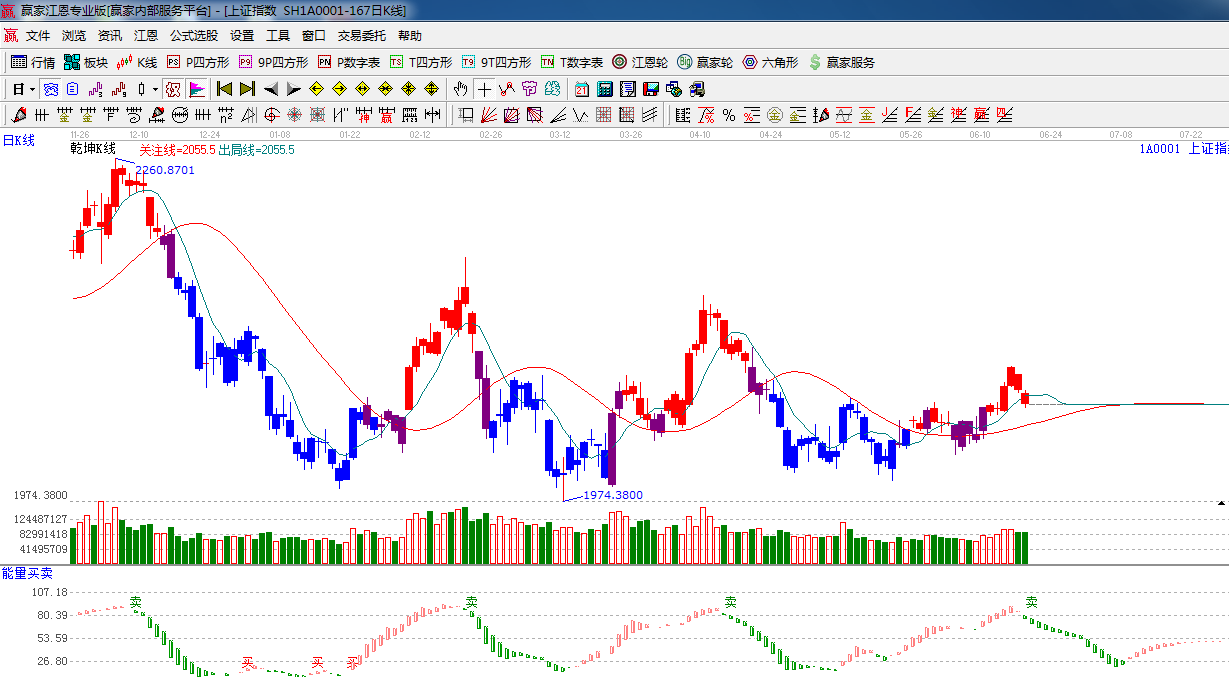Viewport: 1229px width, 677px height.
Task: Expand the 日 period dropdown arrow
Action: click(x=32, y=89)
